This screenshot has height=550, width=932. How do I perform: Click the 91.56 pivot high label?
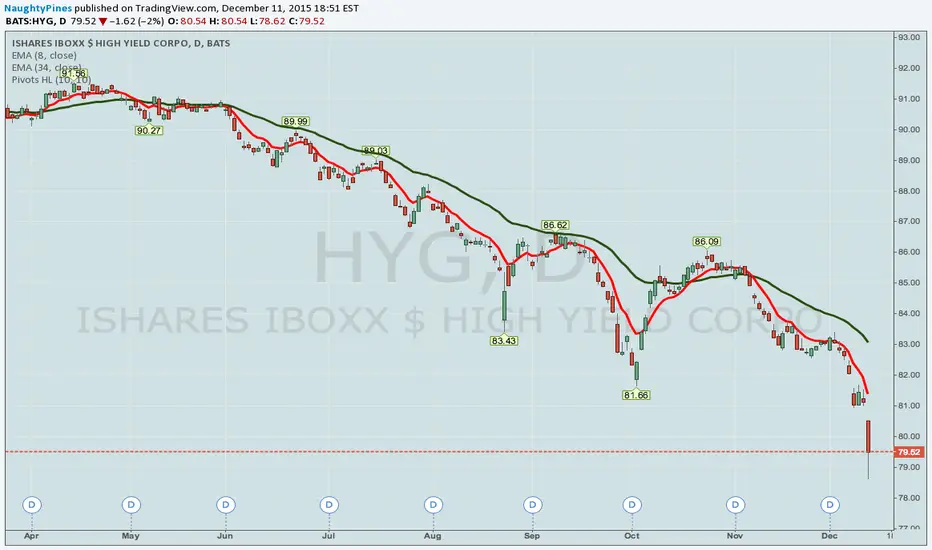pyautogui.click(x=74, y=74)
